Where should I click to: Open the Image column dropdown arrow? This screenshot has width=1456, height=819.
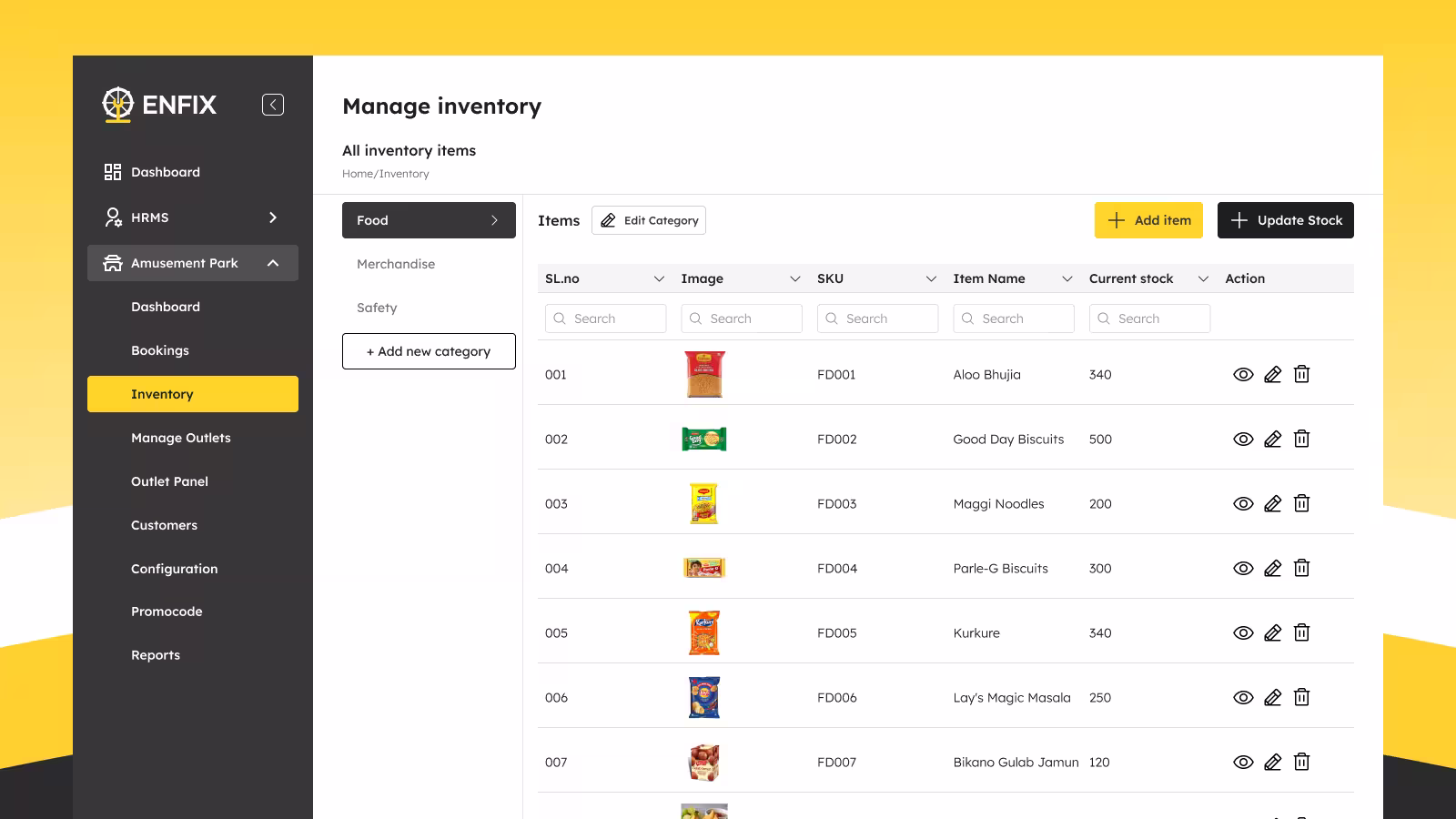(x=794, y=278)
